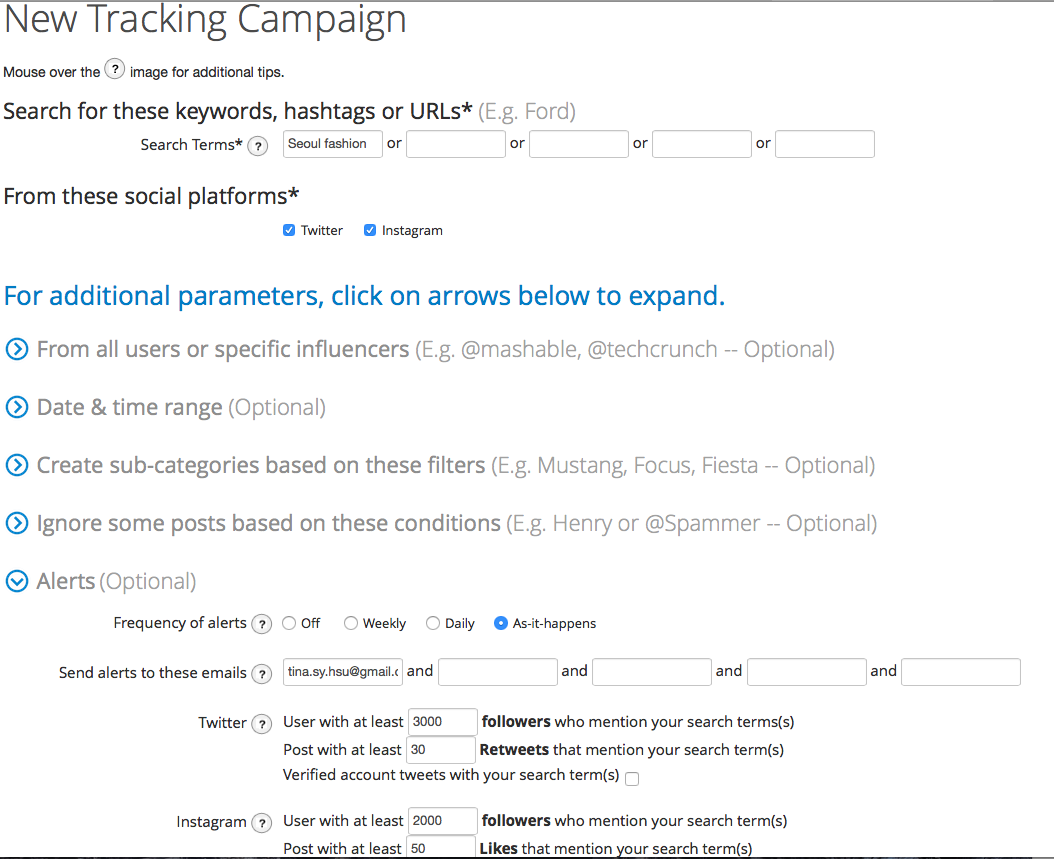The height and width of the screenshot is (859, 1054).
Task: Choose Daily alert frequency option
Action: pyautogui.click(x=432, y=623)
